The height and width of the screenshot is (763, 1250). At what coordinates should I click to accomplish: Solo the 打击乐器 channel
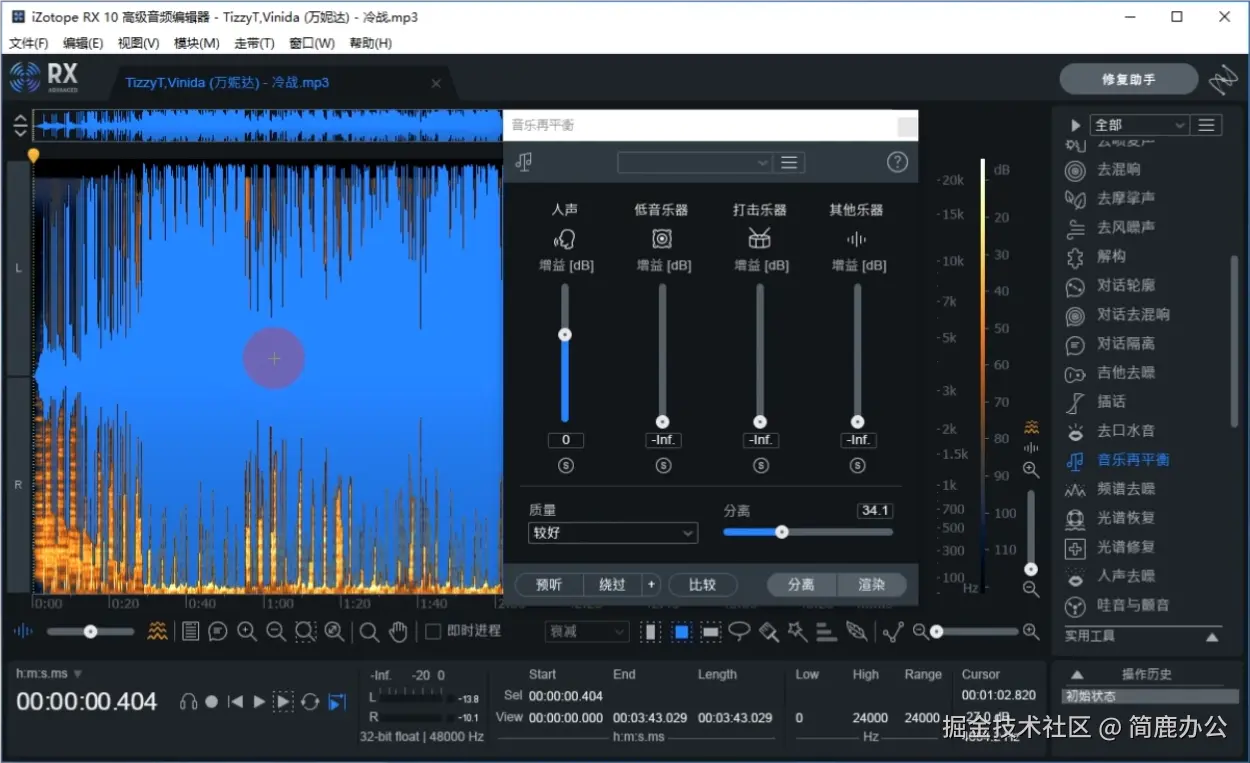pos(760,466)
